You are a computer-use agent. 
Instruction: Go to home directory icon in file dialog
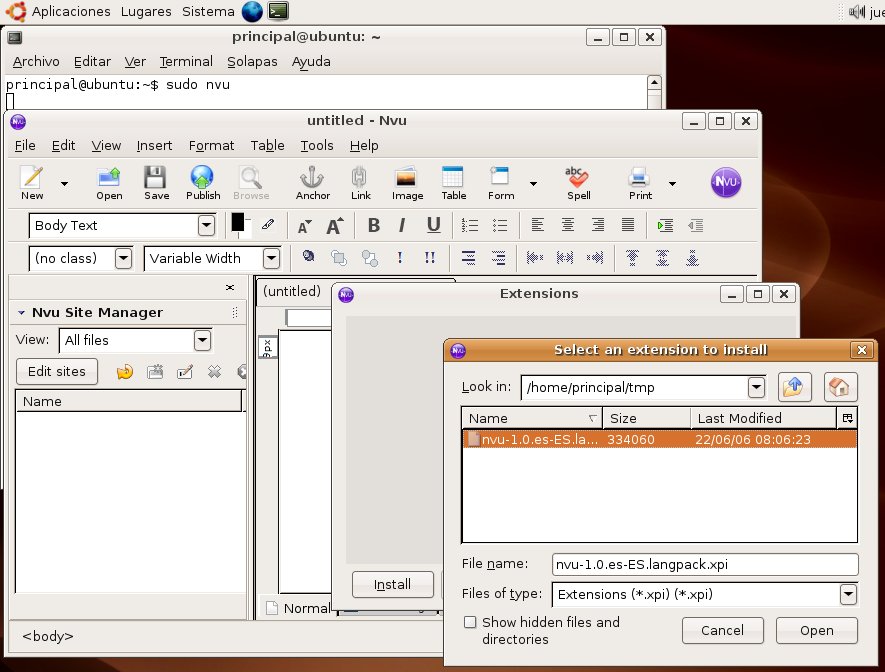(x=841, y=387)
